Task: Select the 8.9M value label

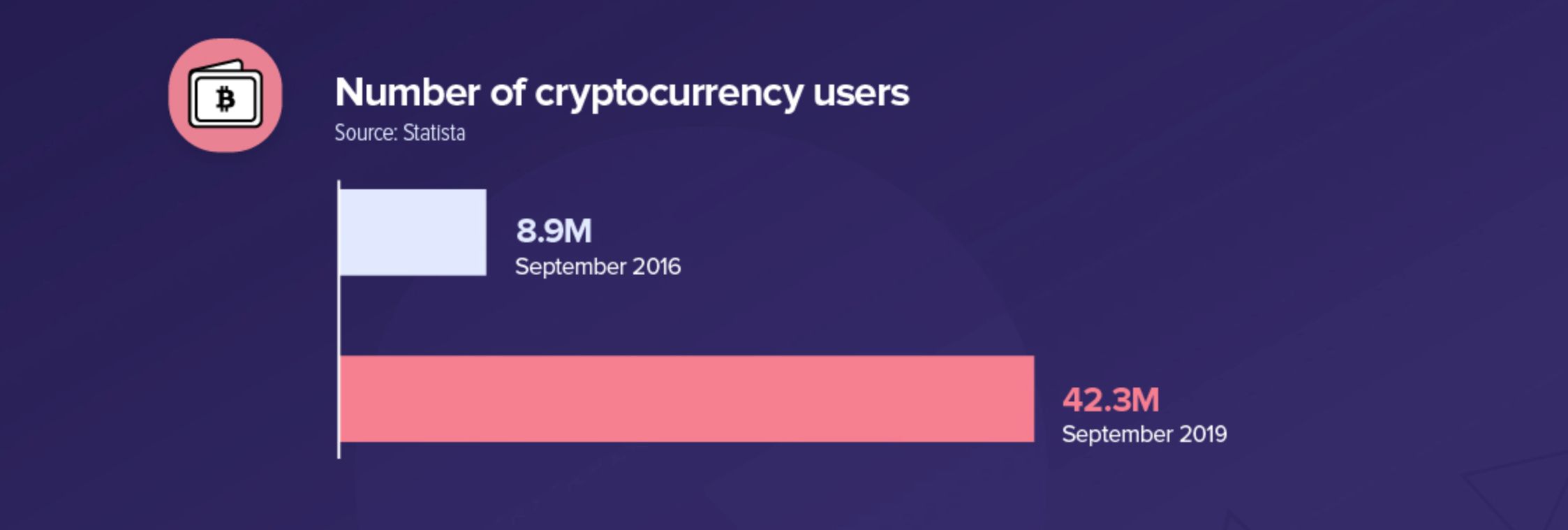Action: pyautogui.click(x=554, y=230)
